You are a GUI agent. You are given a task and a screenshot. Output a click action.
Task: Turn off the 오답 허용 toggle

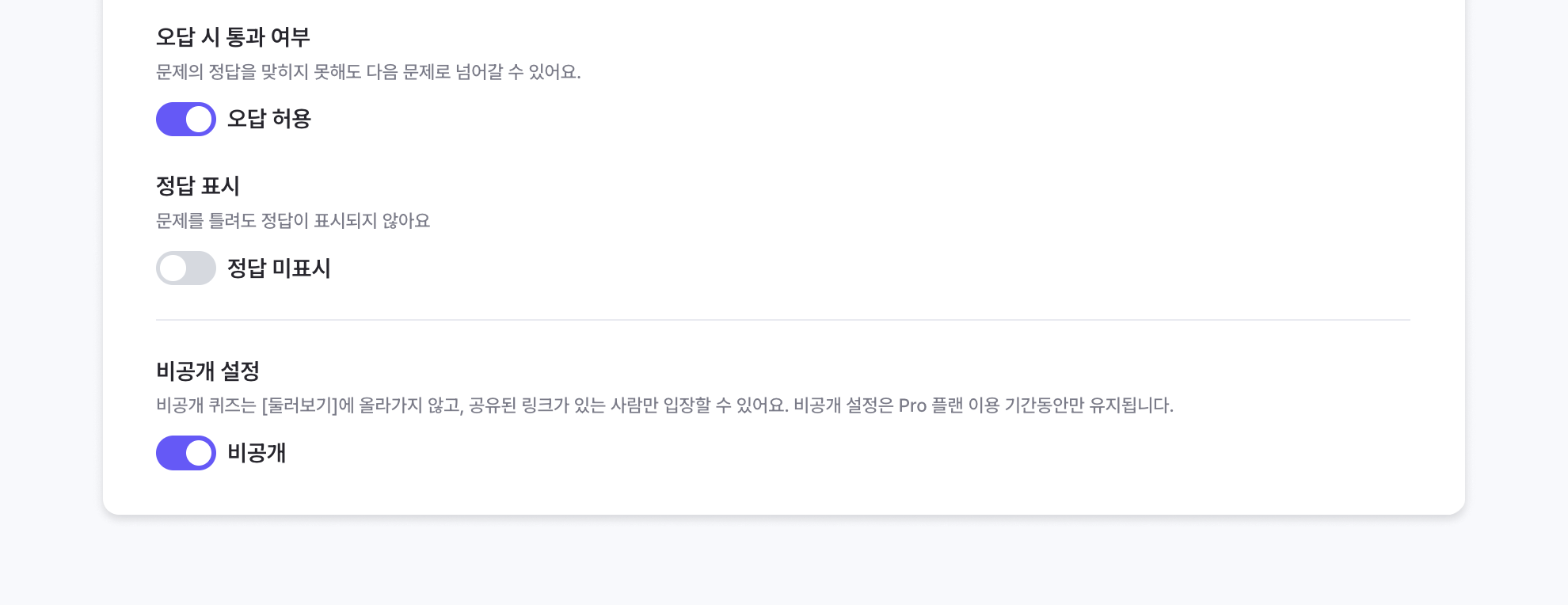(186, 119)
